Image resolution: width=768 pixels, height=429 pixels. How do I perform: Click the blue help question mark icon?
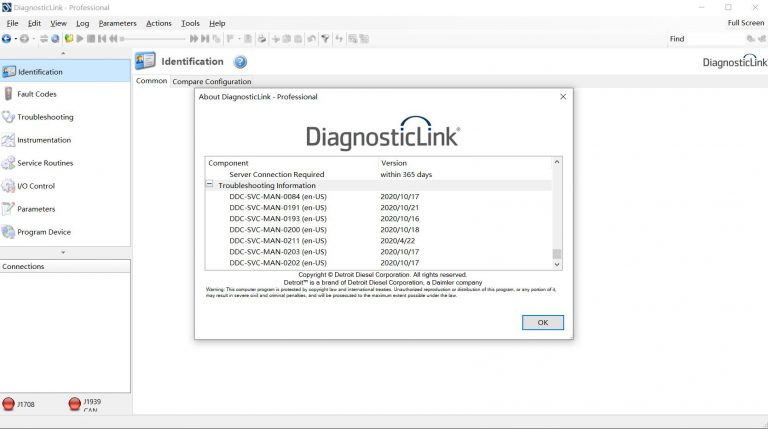point(240,62)
